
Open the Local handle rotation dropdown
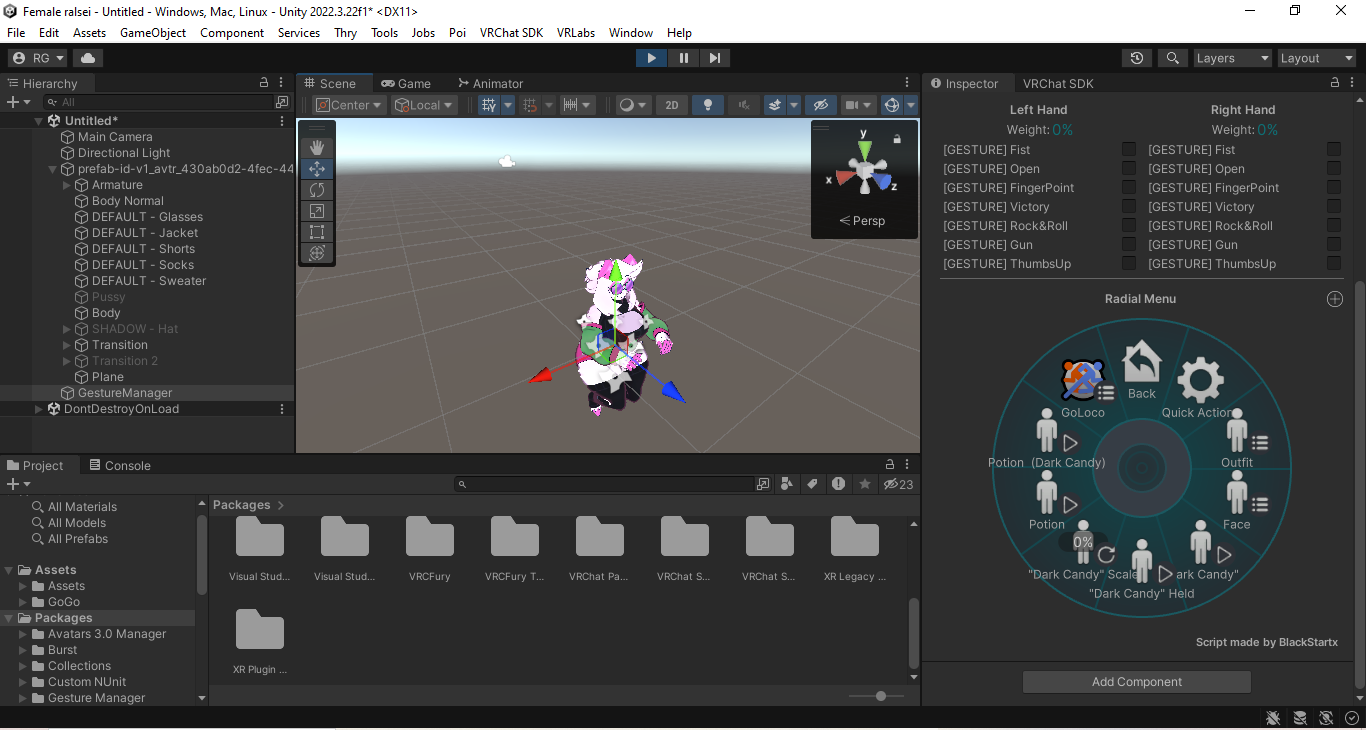click(x=424, y=105)
